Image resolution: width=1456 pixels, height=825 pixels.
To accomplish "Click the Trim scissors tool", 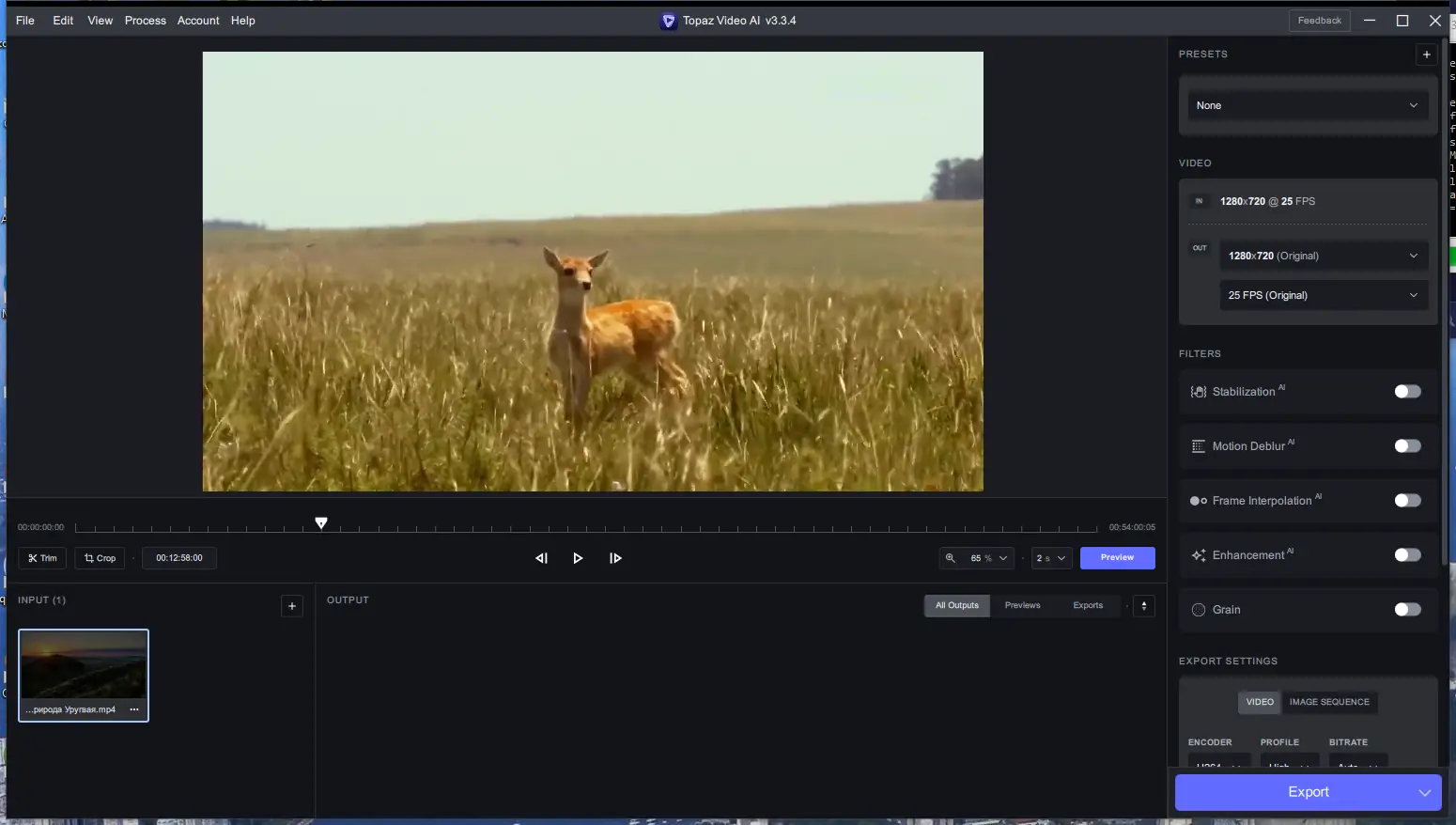I will point(42,558).
